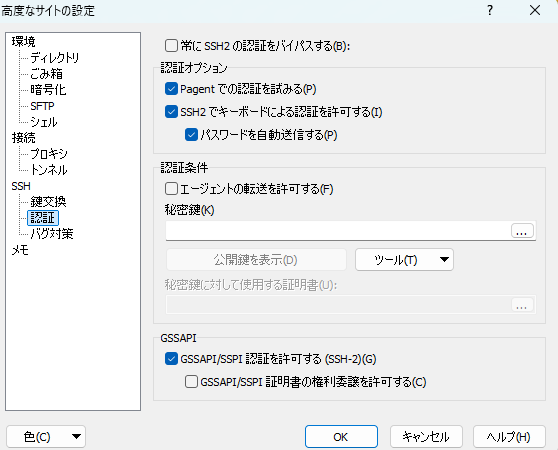Image resolution: width=558 pixels, height=450 pixels.
Task: Select バグ対策 in the tree
Action: pyautogui.click(x=52, y=234)
